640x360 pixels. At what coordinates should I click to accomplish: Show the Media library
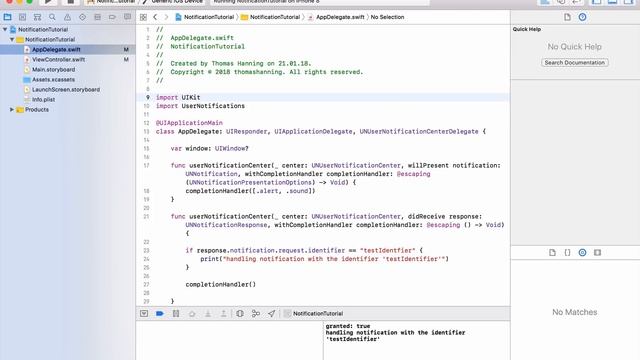598,253
